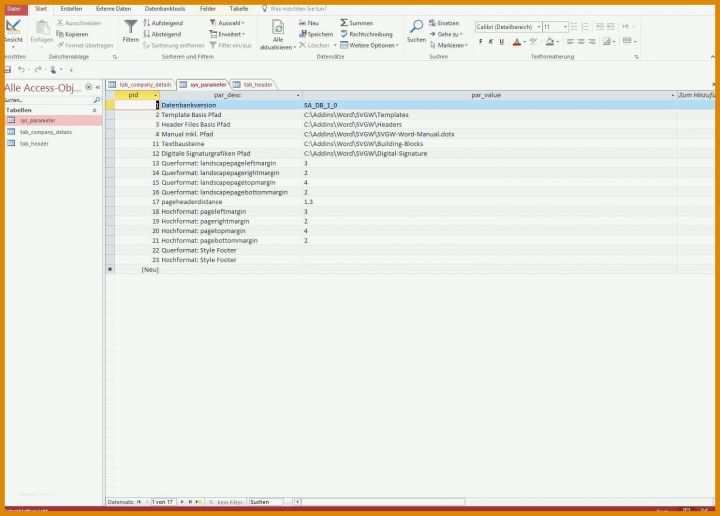
Task: Open the tab_company_details document tab
Action: (x=141, y=85)
